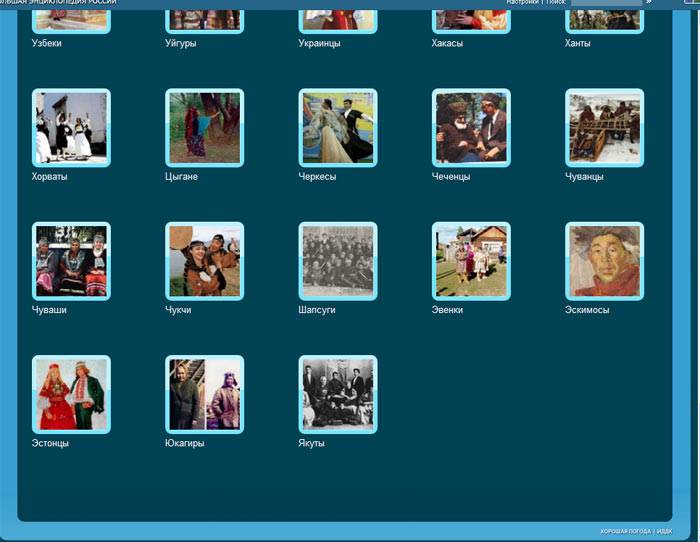Click the Шапсуги text label
The width and height of the screenshot is (700, 542).
point(317,309)
